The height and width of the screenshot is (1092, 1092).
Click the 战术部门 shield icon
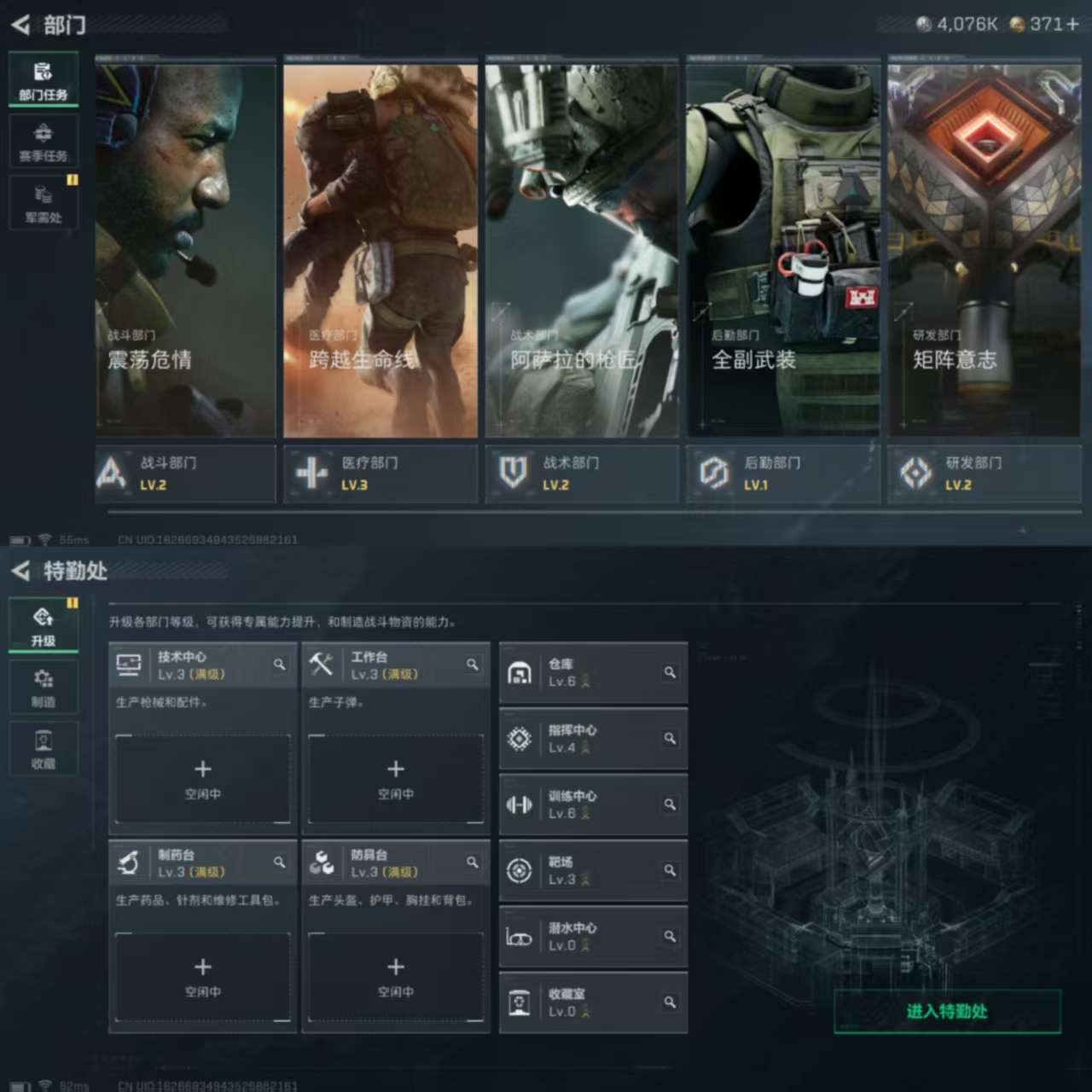click(x=513, y=473)
